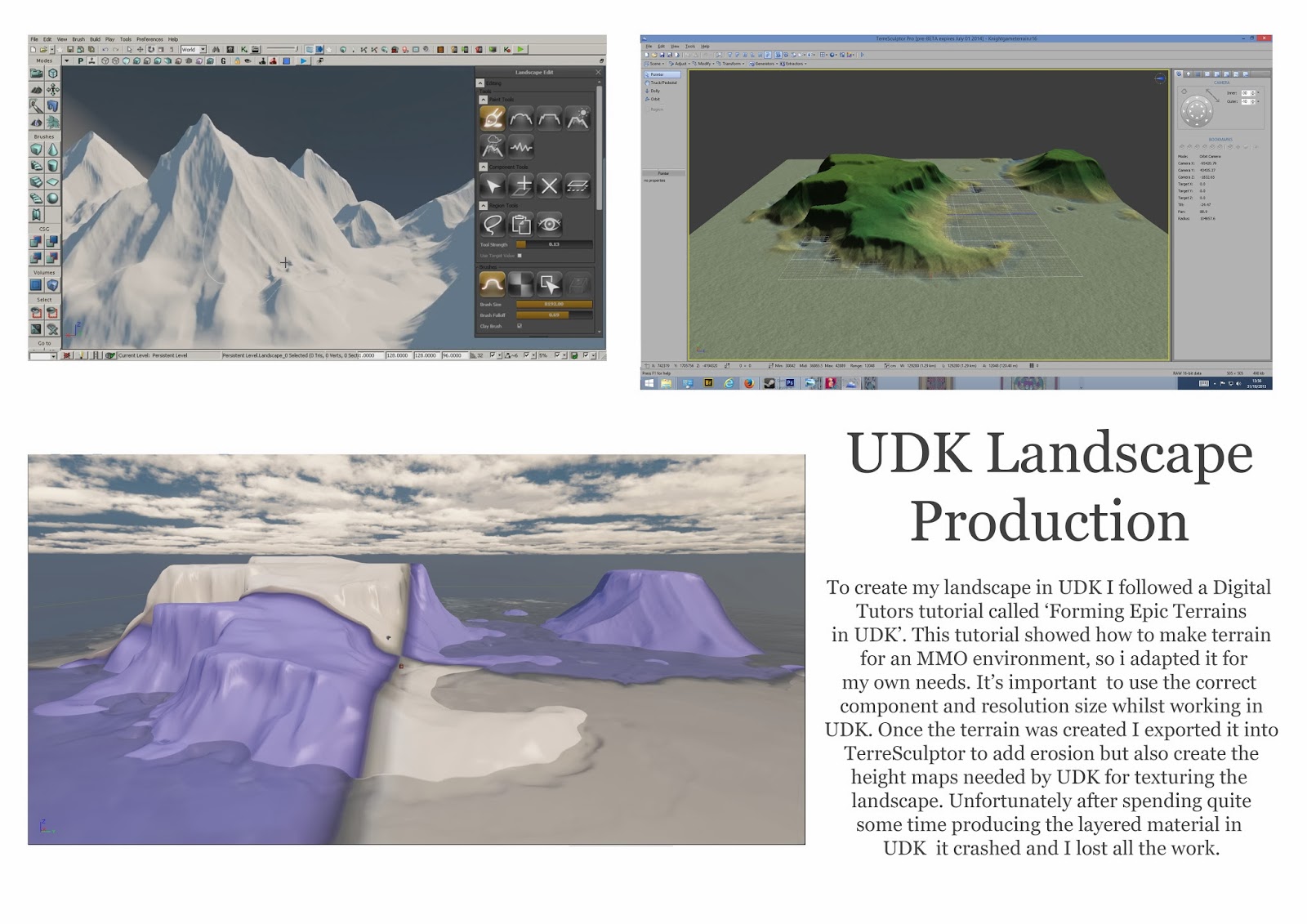Click the Perspective P viewport button
Screen dimensions: 1307x924
(80, 60)
